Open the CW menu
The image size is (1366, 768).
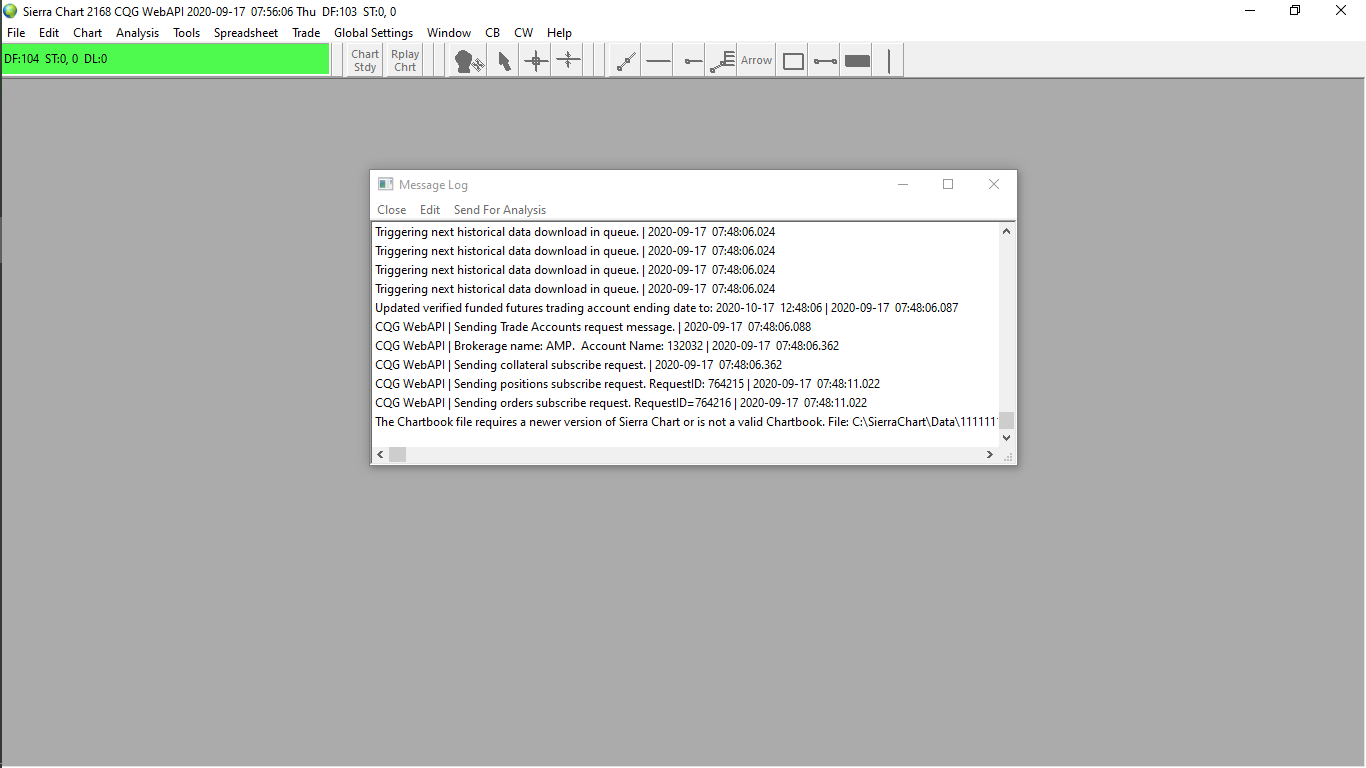(524, 33)
